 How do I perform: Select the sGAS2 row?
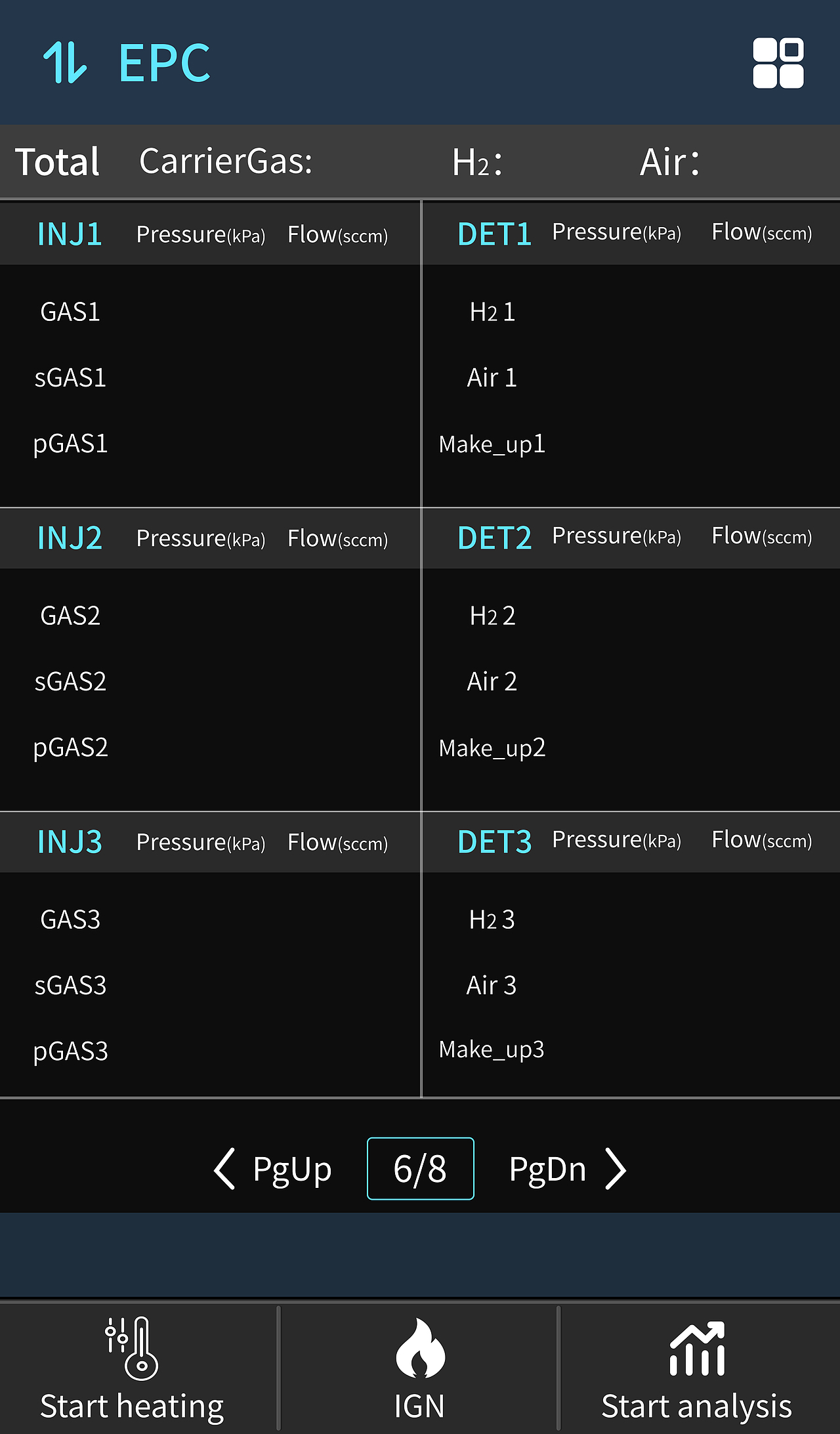coord(70,681)
